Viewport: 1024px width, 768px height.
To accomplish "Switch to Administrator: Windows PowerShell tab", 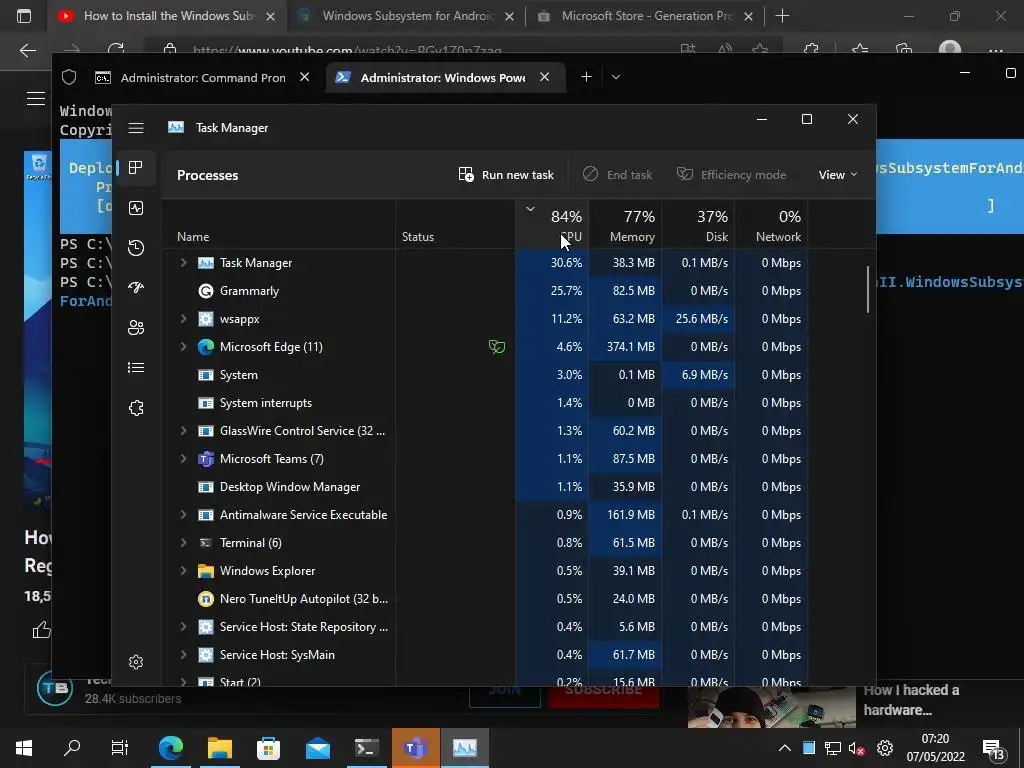I will (443, 78).
